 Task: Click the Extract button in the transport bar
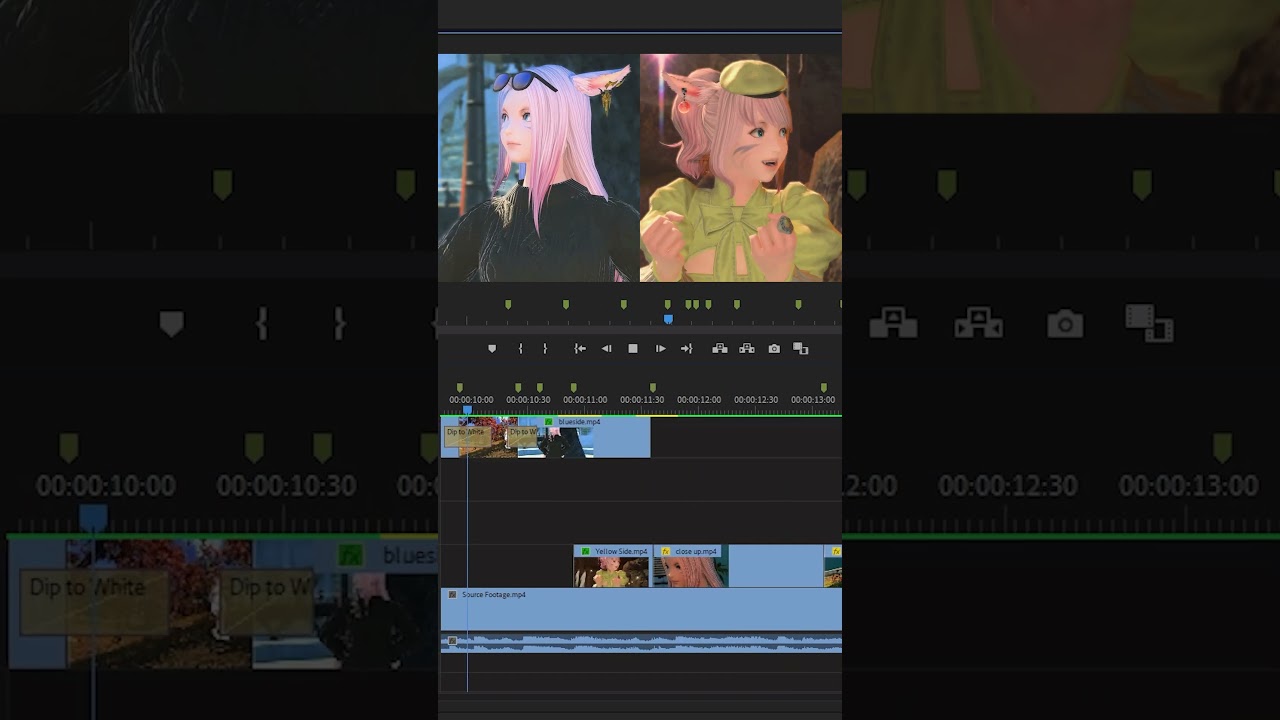pos(746,349)
